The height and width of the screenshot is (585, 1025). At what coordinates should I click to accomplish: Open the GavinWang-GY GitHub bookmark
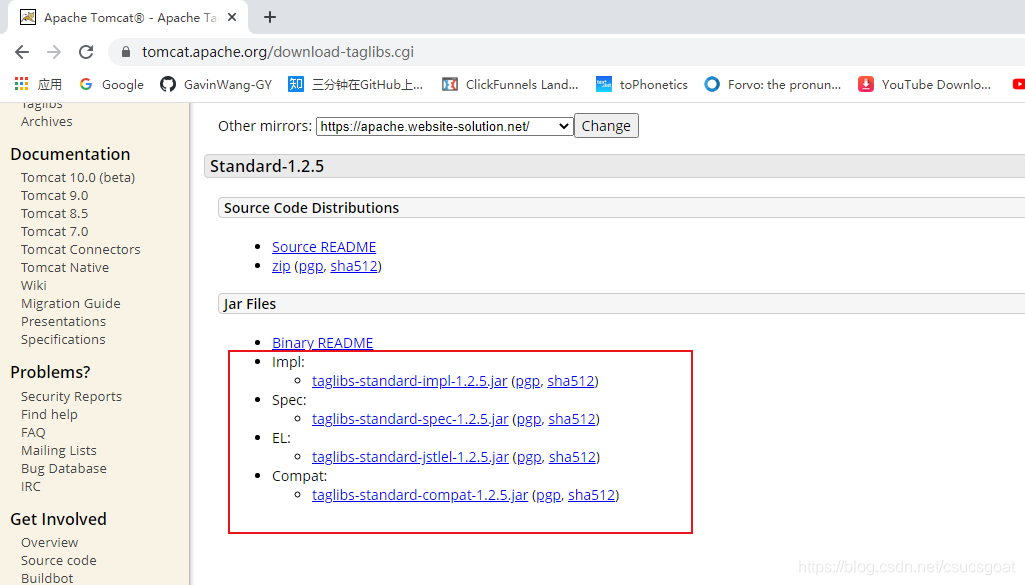(216, 84)
